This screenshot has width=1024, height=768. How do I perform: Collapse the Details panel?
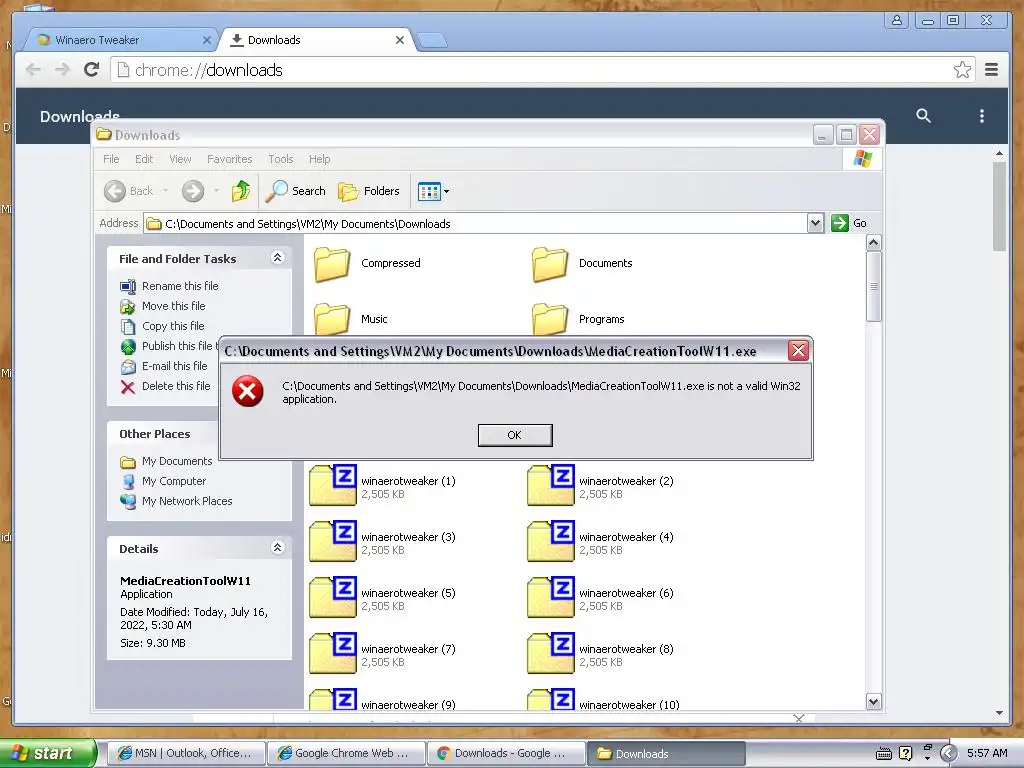point(278,547)
